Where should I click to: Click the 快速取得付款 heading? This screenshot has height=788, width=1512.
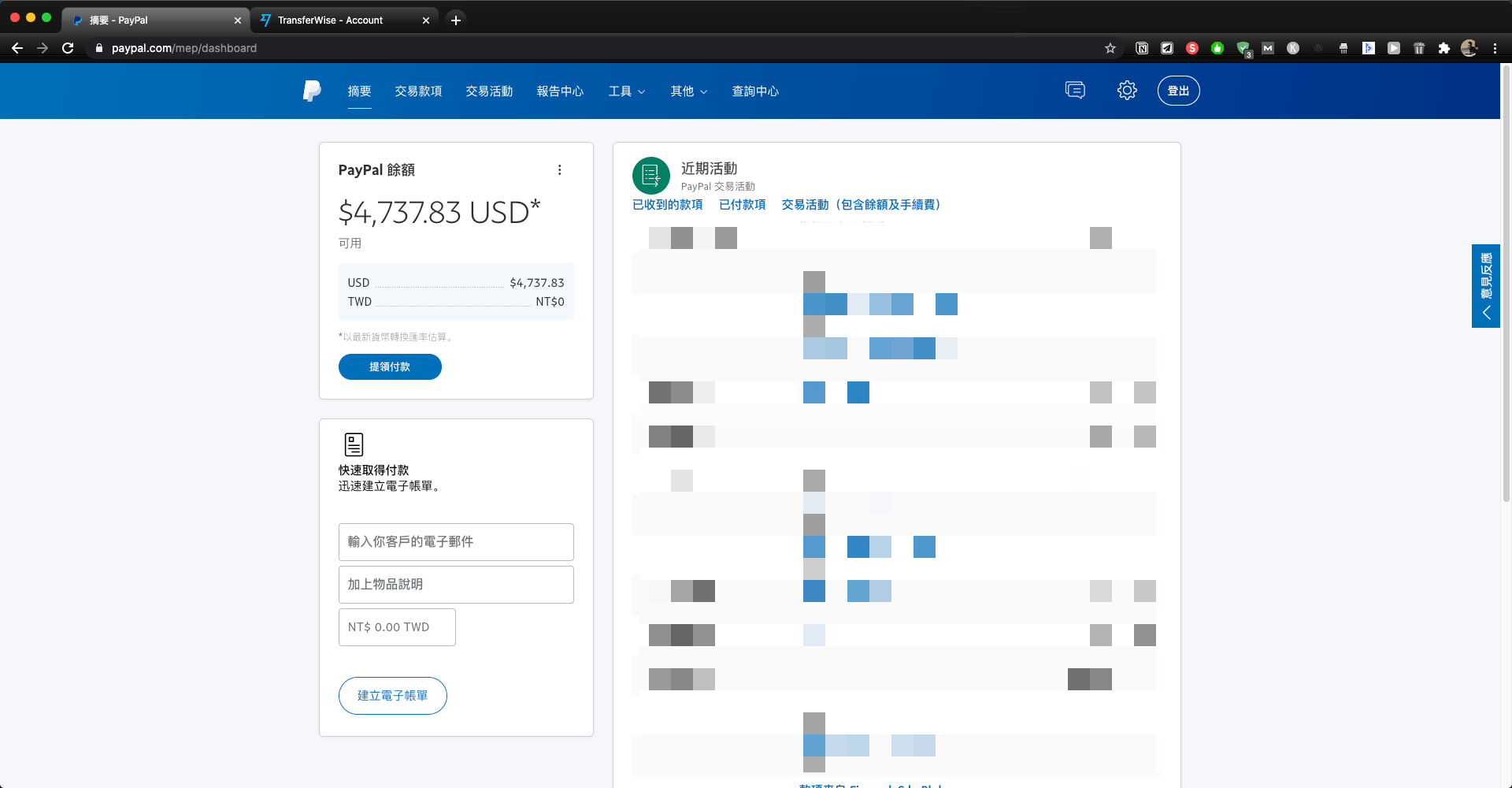click(374, 470)
